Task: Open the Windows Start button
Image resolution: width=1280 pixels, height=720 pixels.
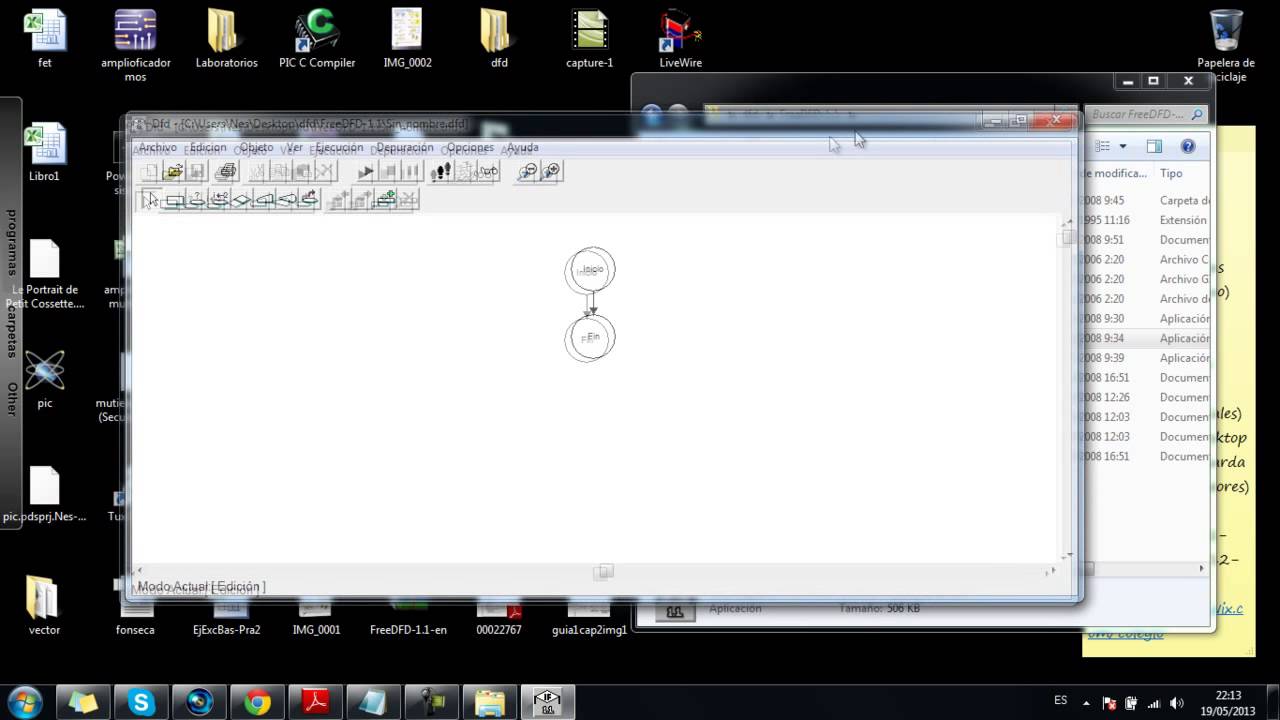Action: [24, 702]
